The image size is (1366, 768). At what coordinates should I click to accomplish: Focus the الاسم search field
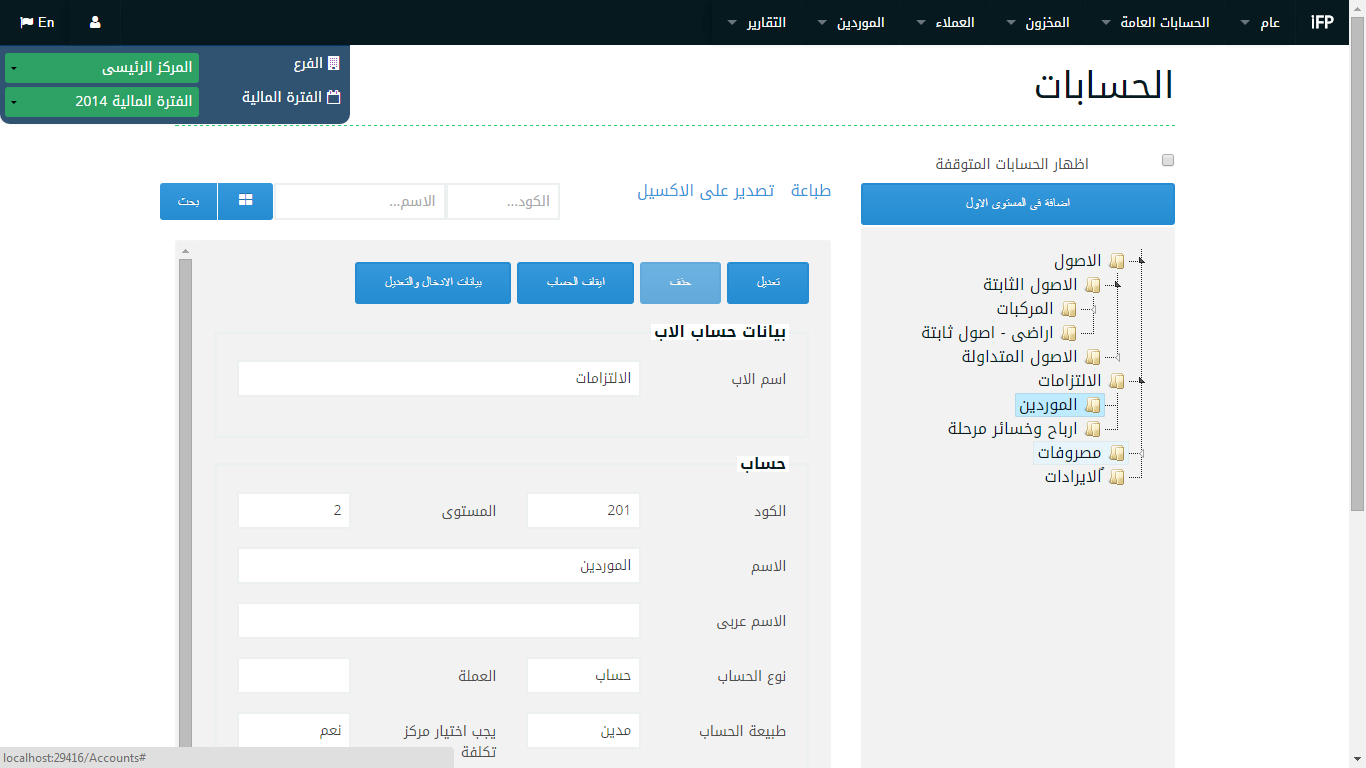click(360, 201)
